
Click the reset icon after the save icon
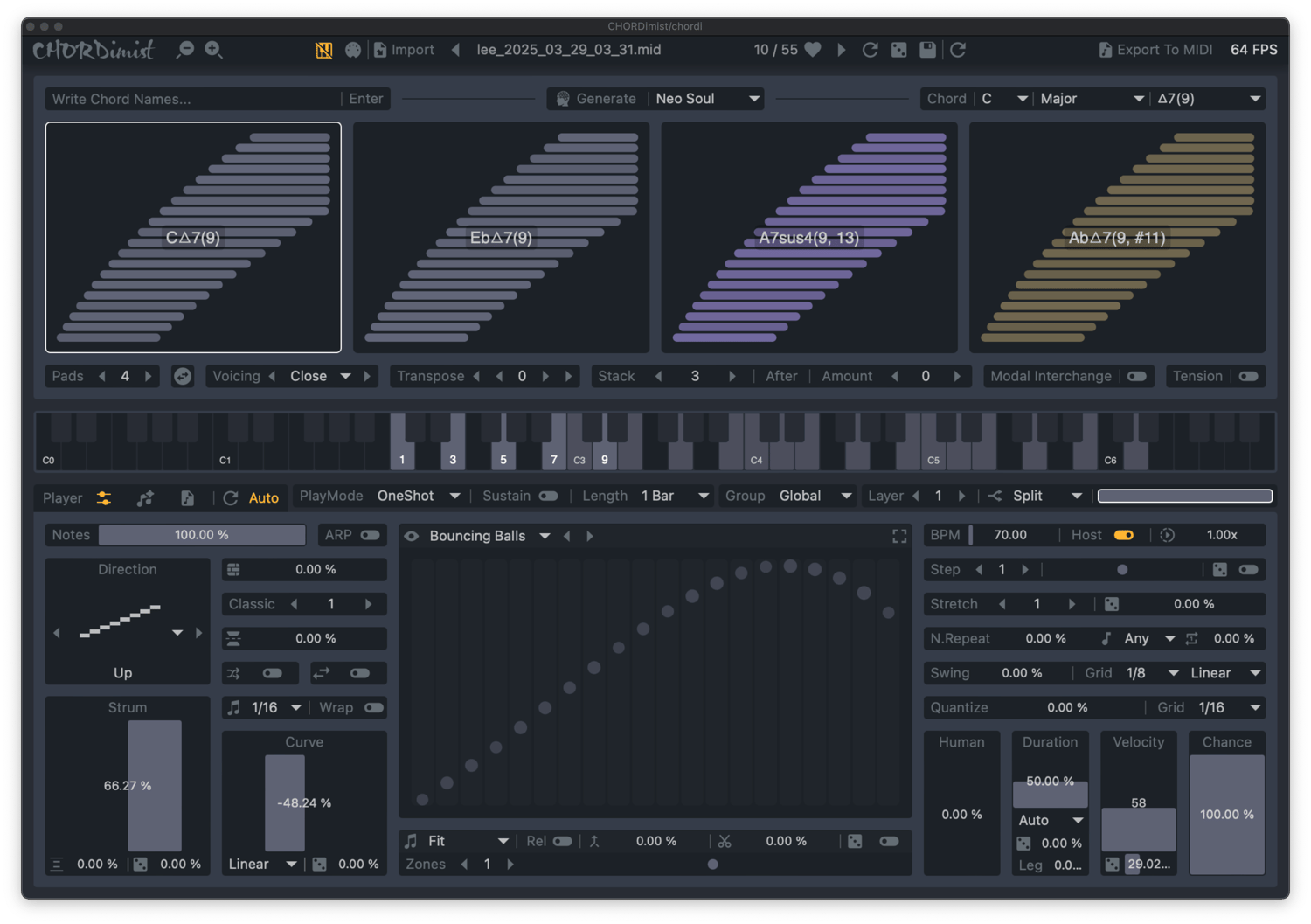coord(958,50)
